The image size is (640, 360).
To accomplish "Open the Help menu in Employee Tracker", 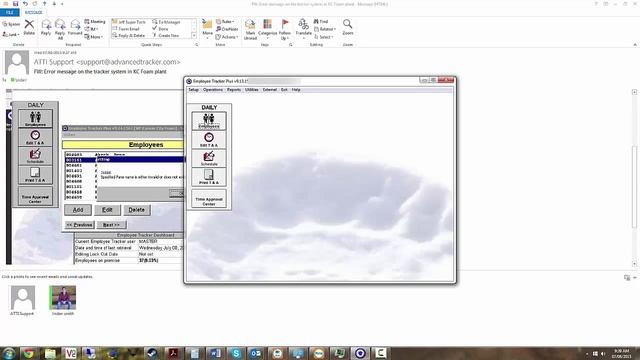I will [296, 89].
